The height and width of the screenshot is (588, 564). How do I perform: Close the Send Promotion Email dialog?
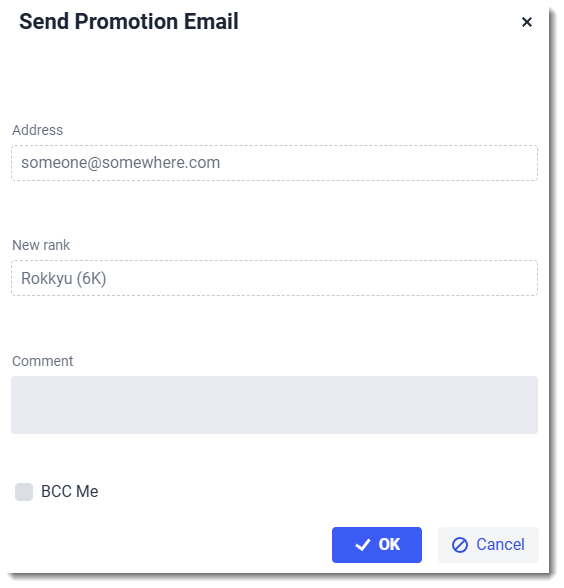pos(526,22)
